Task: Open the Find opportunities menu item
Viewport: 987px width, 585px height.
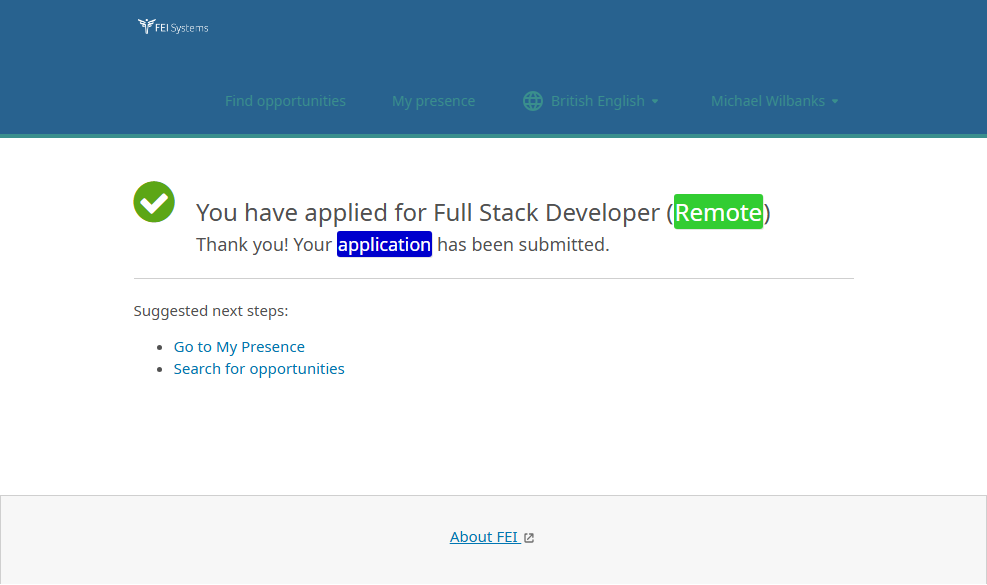Action: [x=285, y=101]
